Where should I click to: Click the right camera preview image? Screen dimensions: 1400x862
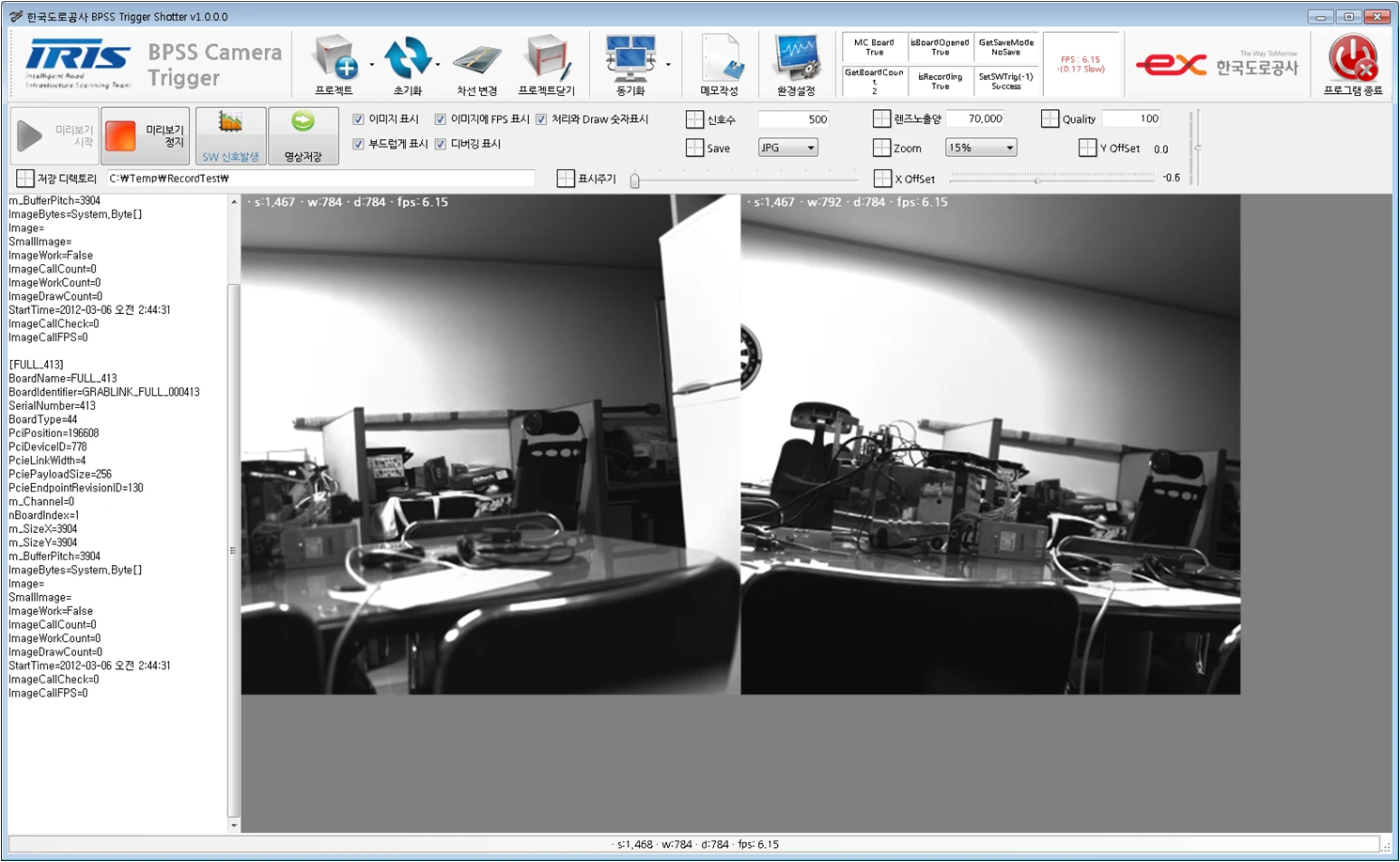990,445
